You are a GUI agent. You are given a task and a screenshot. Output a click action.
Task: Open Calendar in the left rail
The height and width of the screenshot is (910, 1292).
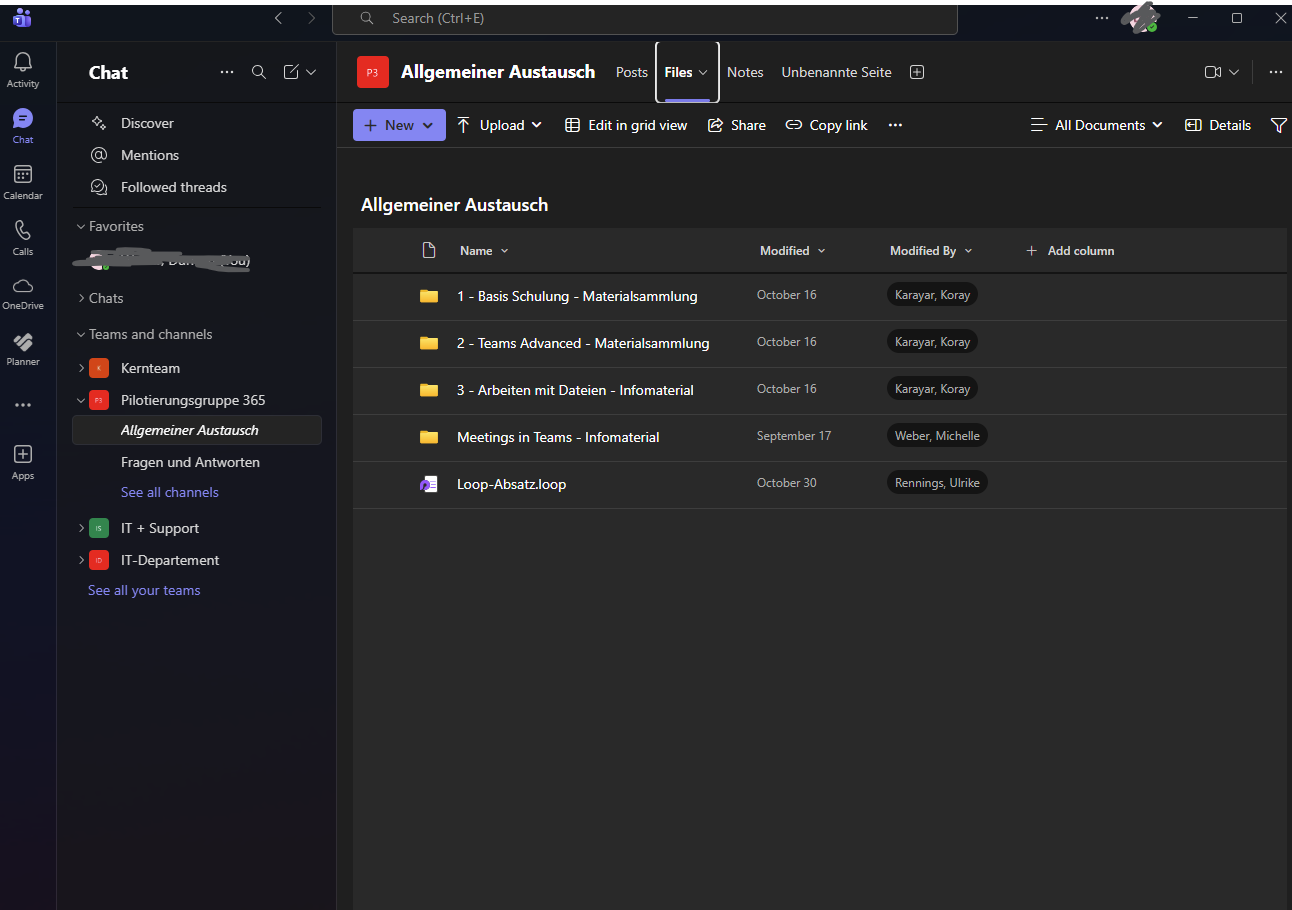tap(22, 175)
